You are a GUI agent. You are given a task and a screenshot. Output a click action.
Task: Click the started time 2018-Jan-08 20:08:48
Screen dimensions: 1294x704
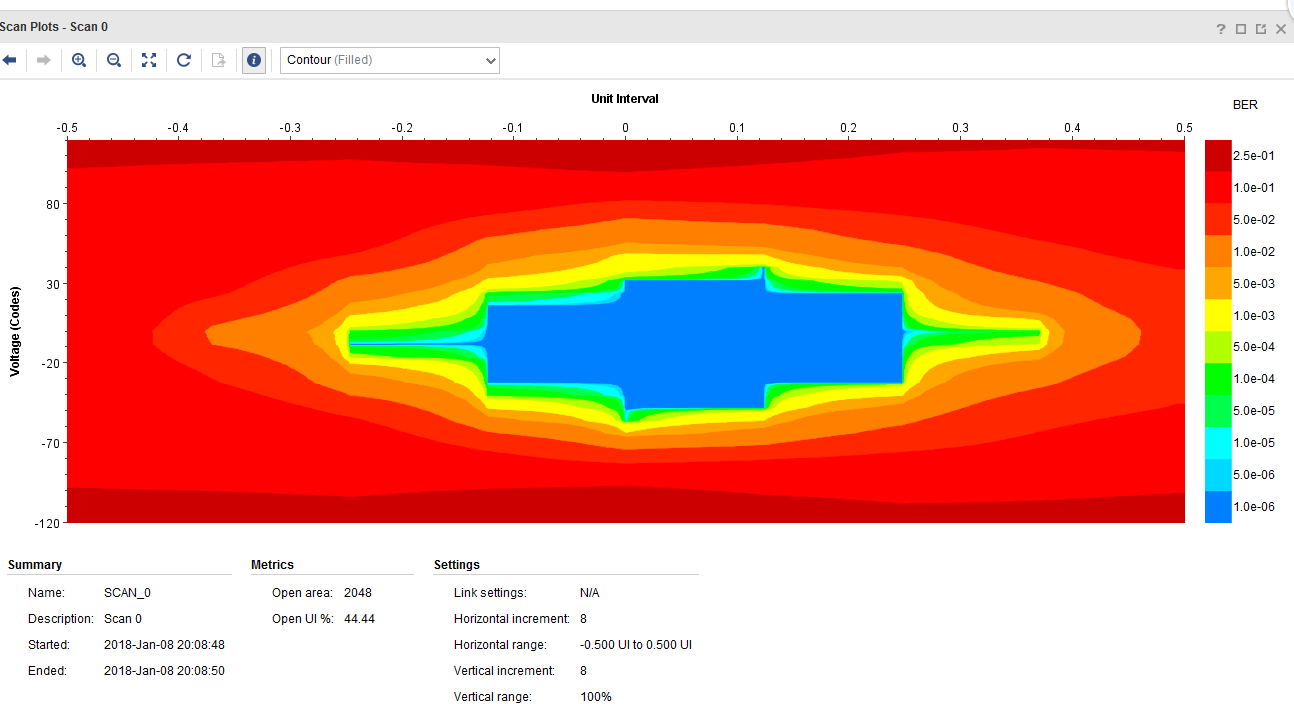(x=164, y=645)
